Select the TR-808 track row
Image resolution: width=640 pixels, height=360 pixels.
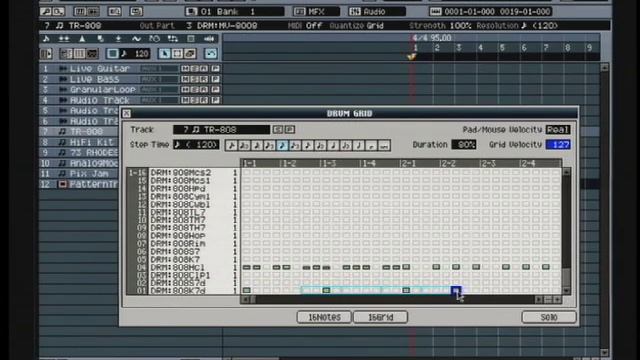80,131
